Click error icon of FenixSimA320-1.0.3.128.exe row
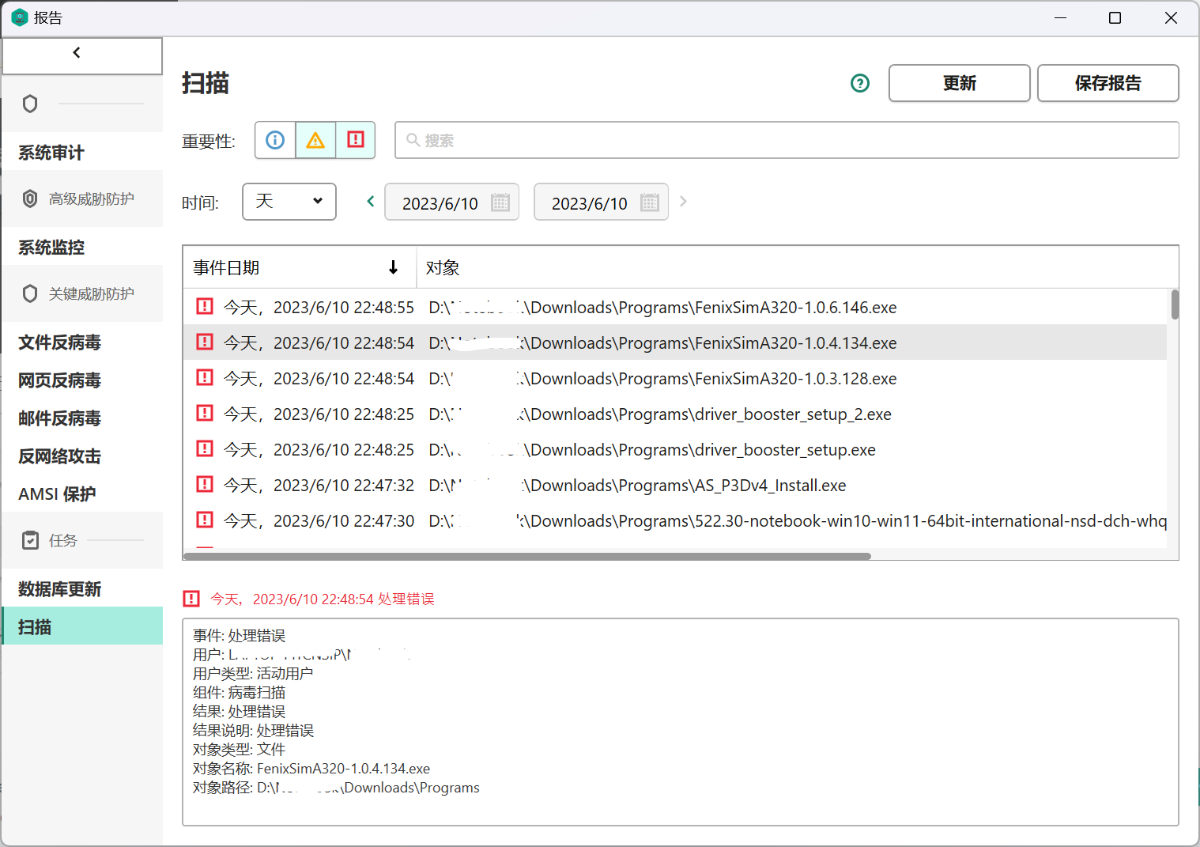 click(205, 378)
